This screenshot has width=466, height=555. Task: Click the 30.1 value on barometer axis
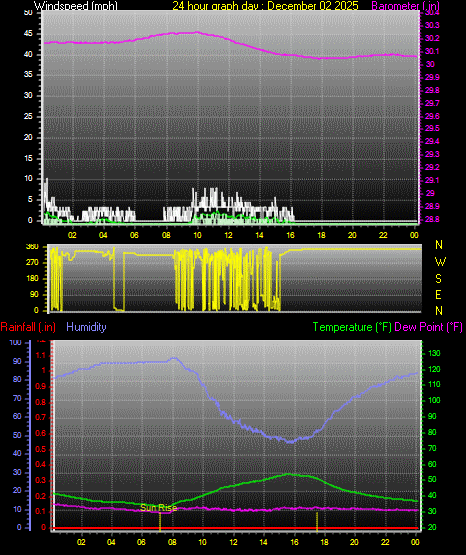click(432, 51)
